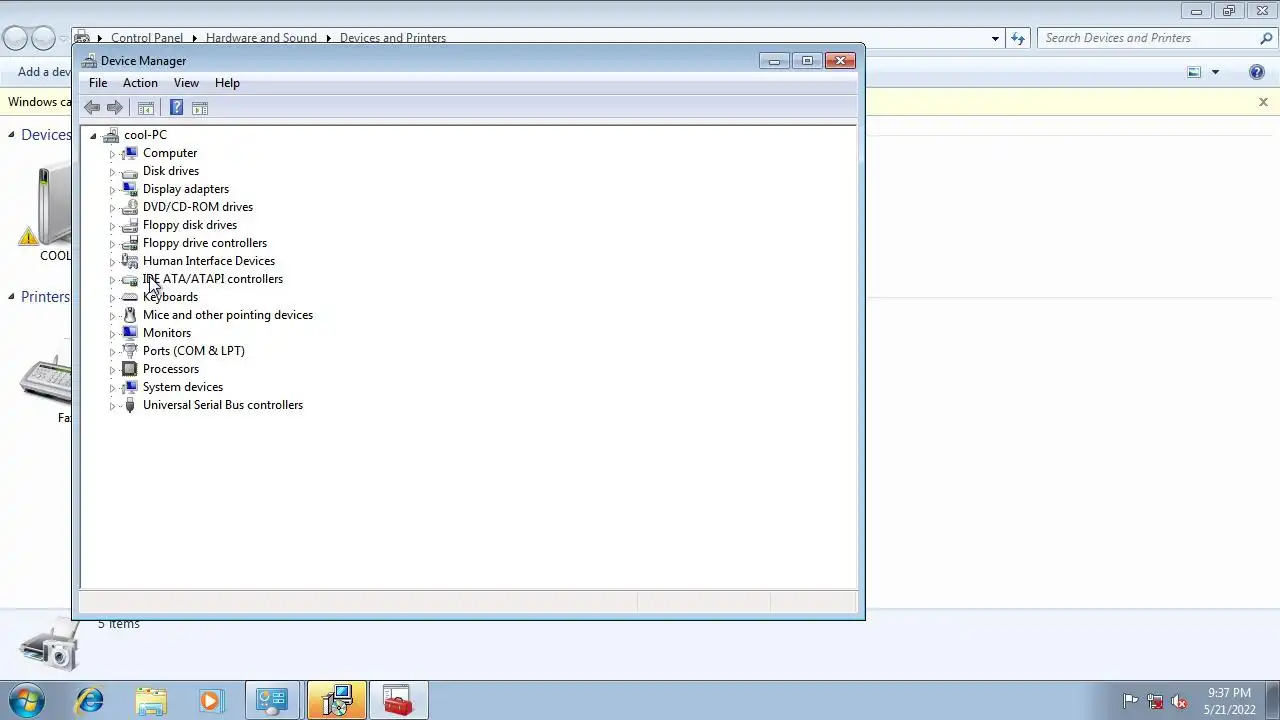Expand the Monitors node
Image resolution: width=1280 pixels, height=720 pixels.
pos(112,334)
